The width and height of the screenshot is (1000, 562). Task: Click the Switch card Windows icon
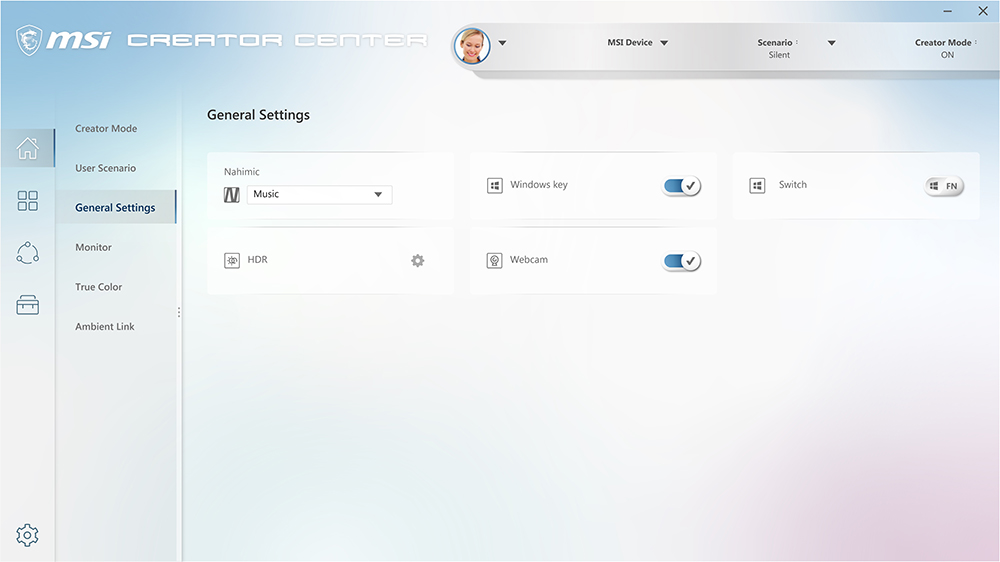(x=757, y=186)
